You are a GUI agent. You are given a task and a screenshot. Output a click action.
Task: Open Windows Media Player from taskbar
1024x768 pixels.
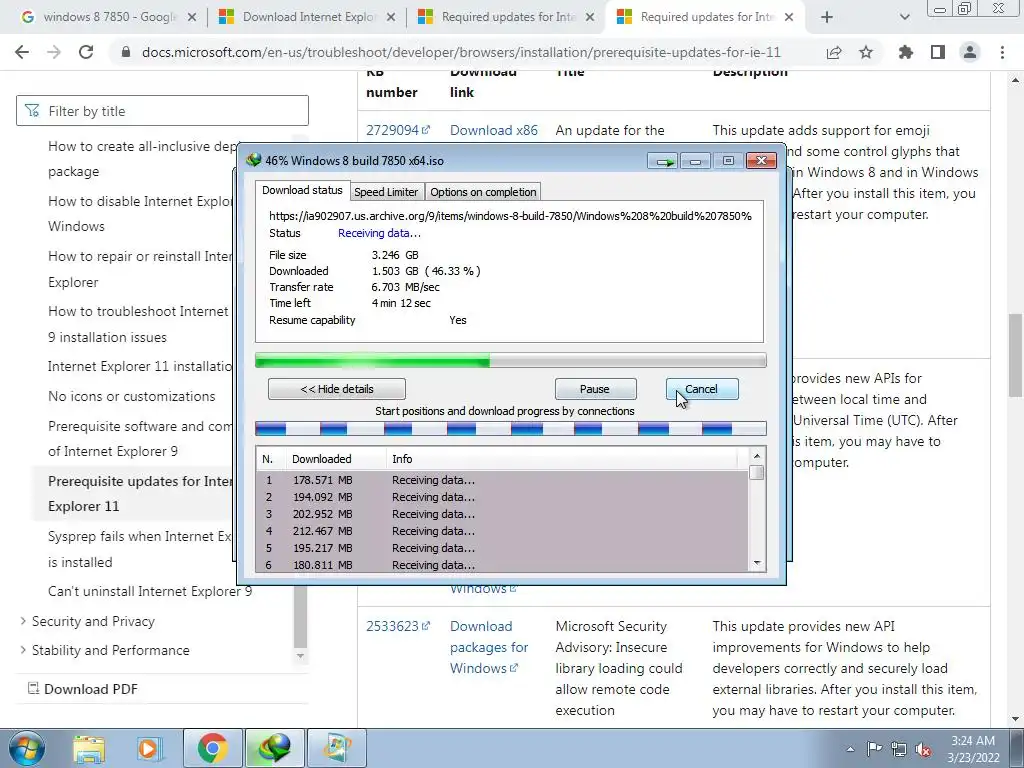click(148, 748)
